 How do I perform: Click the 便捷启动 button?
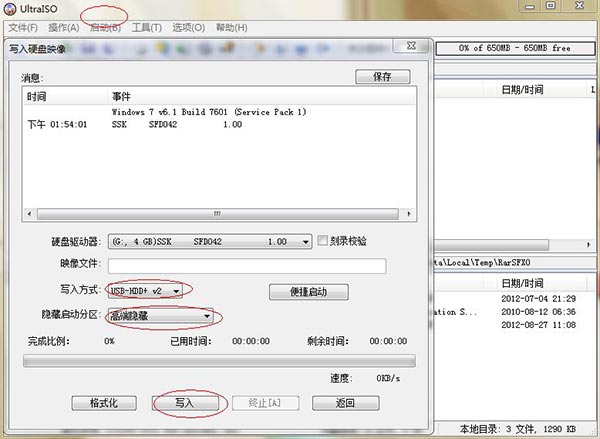pyautogui.click(x=308, y=292)
